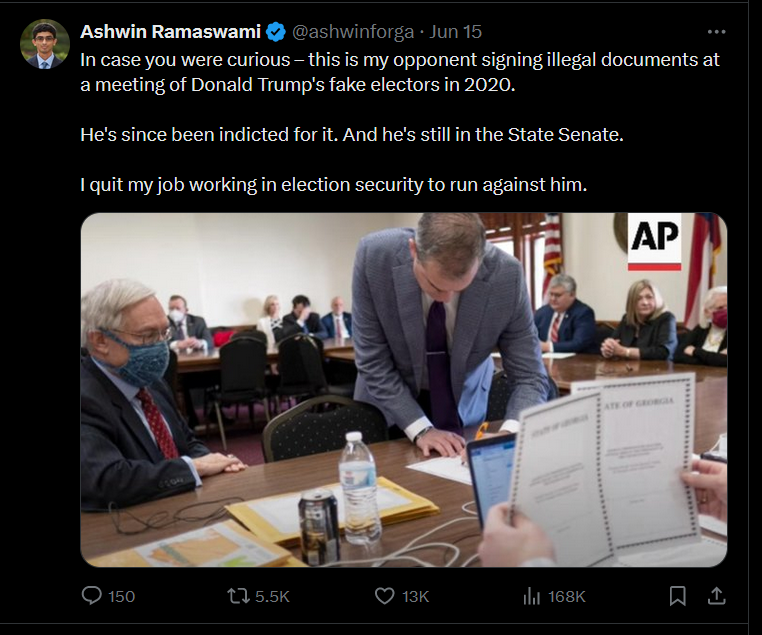Click the 168K views count
762x635 pixels.
tap(567, 596)
